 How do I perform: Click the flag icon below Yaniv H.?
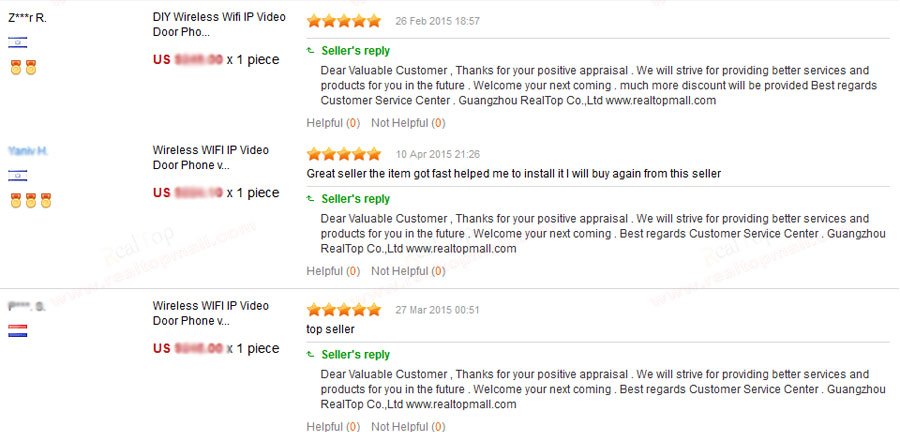[17, 175]
